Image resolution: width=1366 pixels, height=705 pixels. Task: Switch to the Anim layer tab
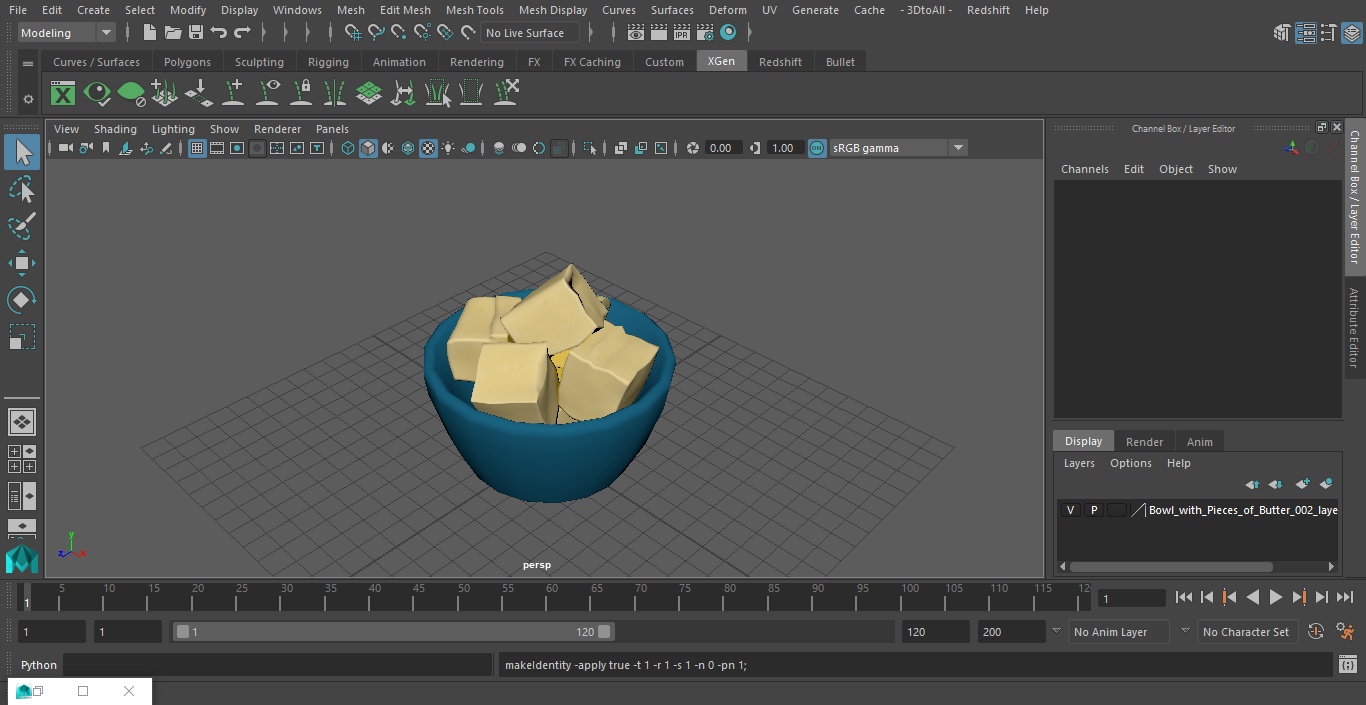1199,442
